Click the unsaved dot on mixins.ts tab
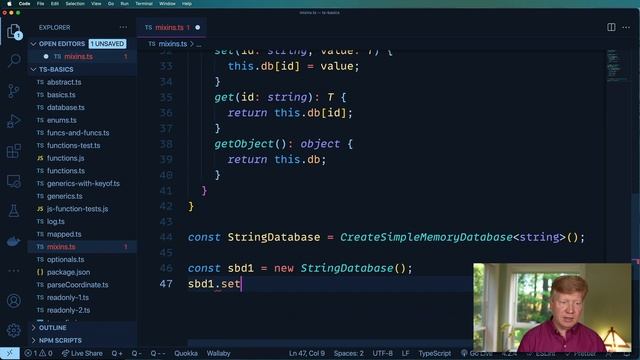 (x=198, y=27)
